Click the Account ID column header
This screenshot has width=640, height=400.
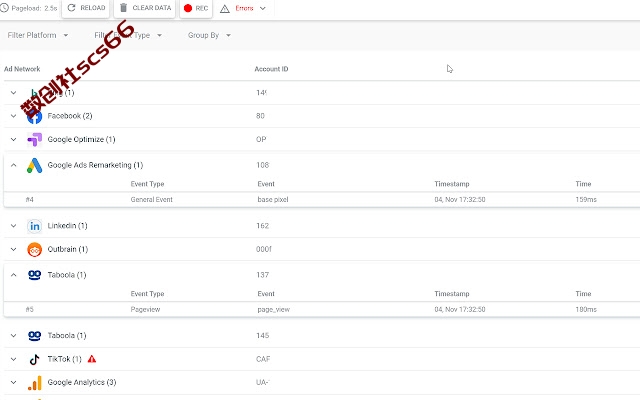click(271, 69)
